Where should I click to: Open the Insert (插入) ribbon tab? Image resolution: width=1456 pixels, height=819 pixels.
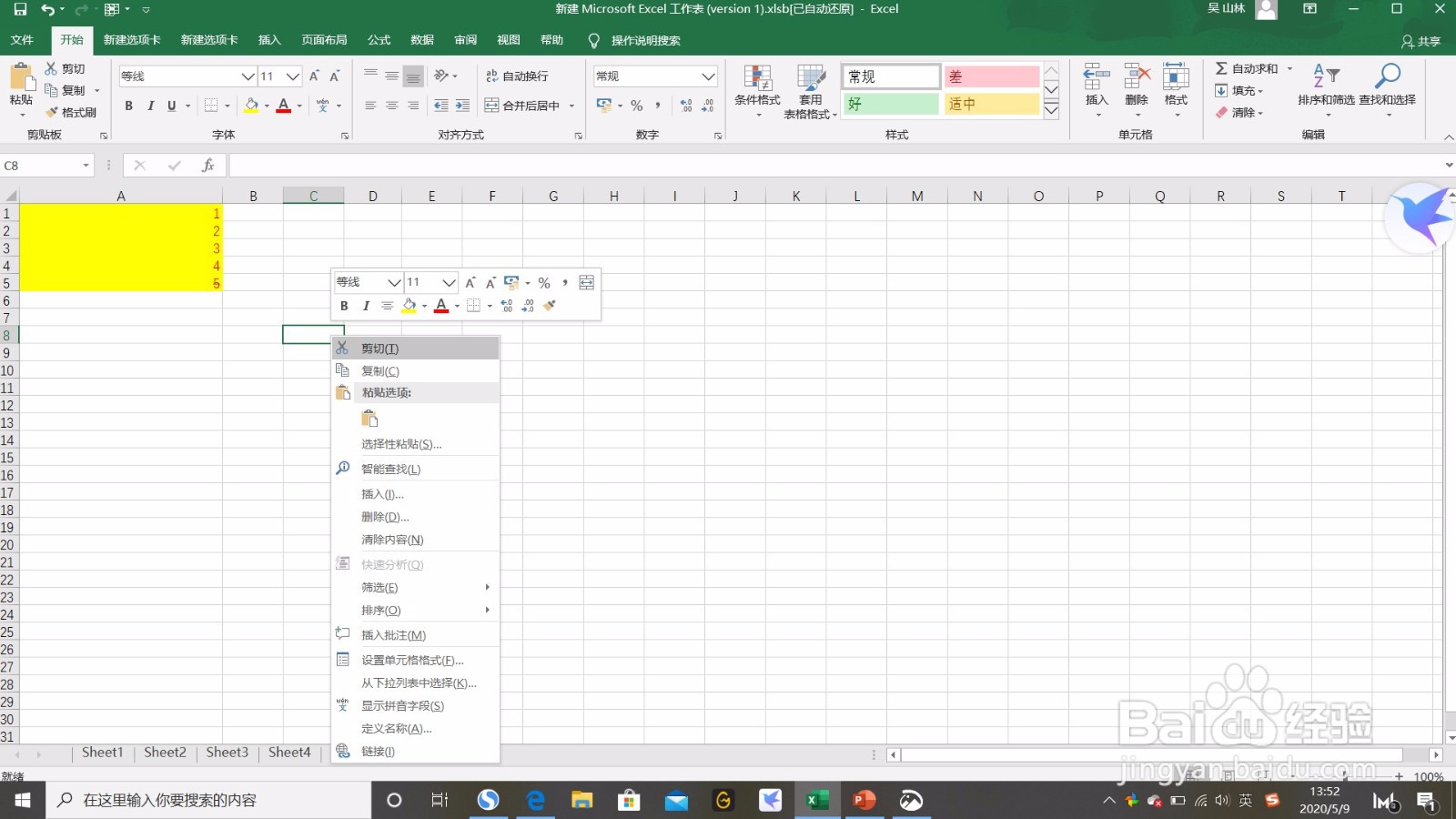(x=269, y=40)
